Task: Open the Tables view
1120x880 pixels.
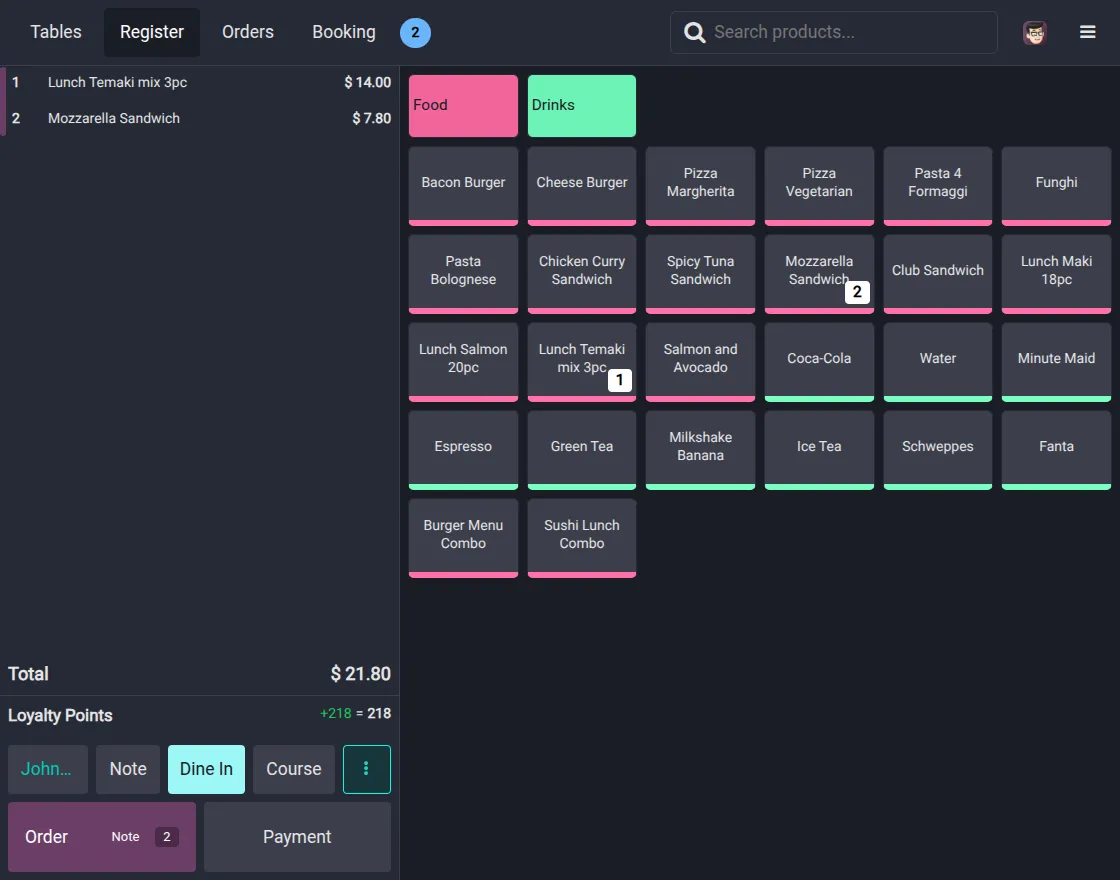Action: click(x=55, y=31)
